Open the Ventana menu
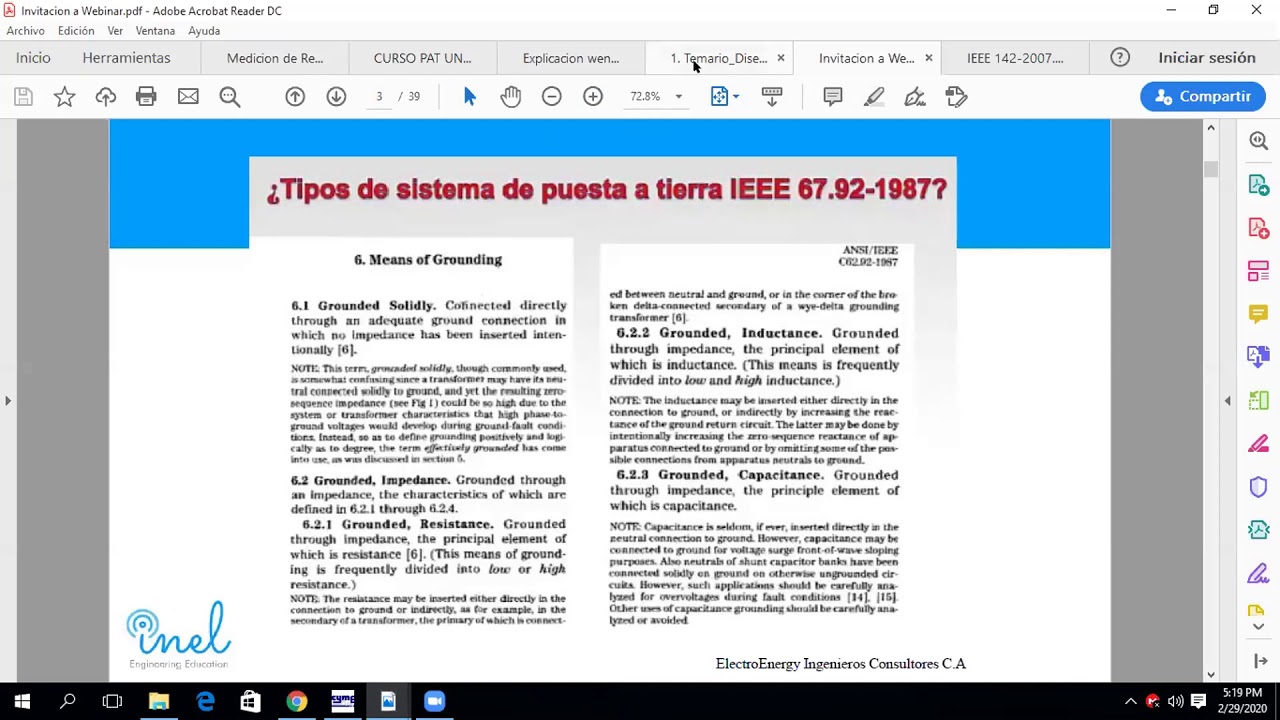The height and width of the screenshot is (720, 1280). click(x=155, y=31)
